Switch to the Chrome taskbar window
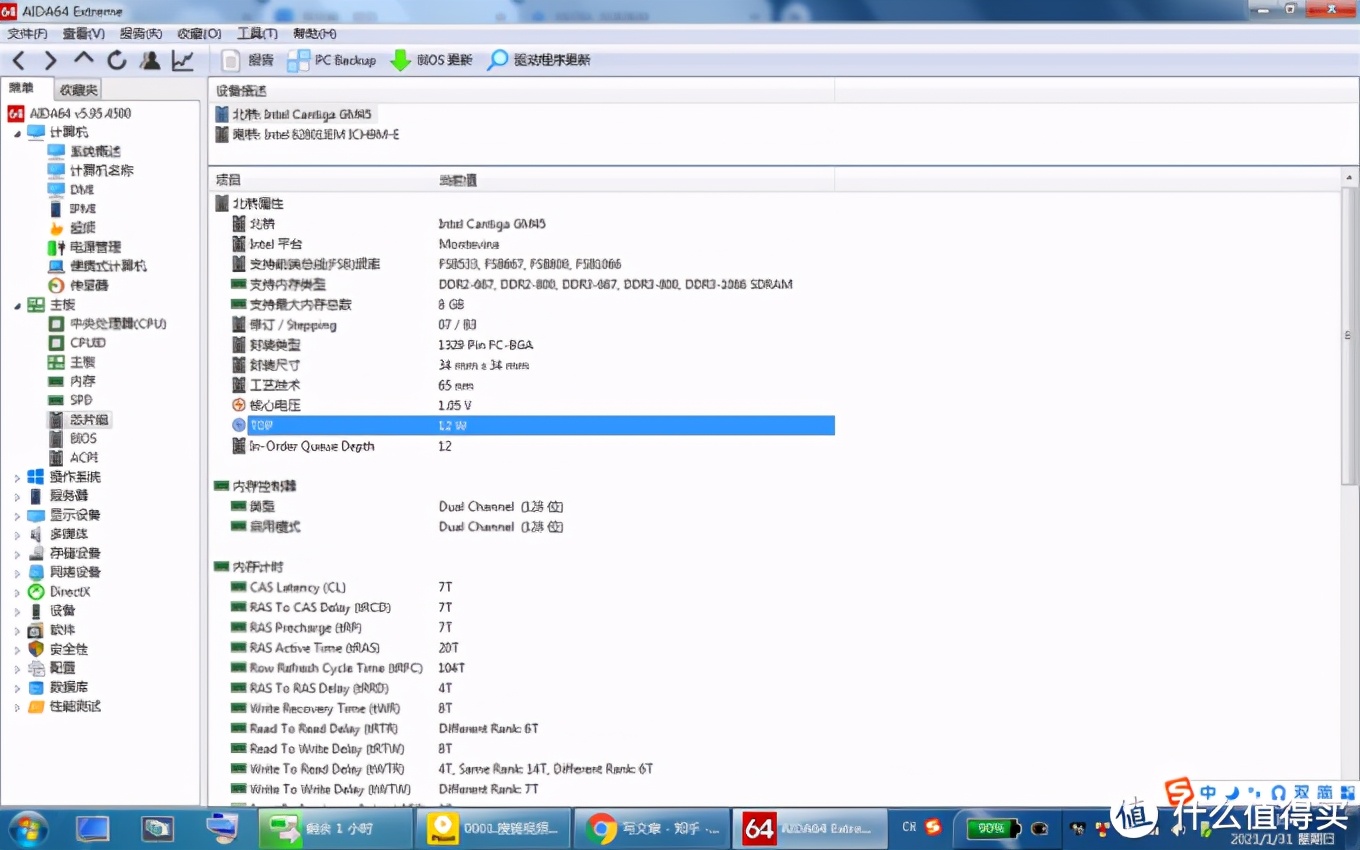The height and width of the screenshot is (850, 1360). pos(651,828)
